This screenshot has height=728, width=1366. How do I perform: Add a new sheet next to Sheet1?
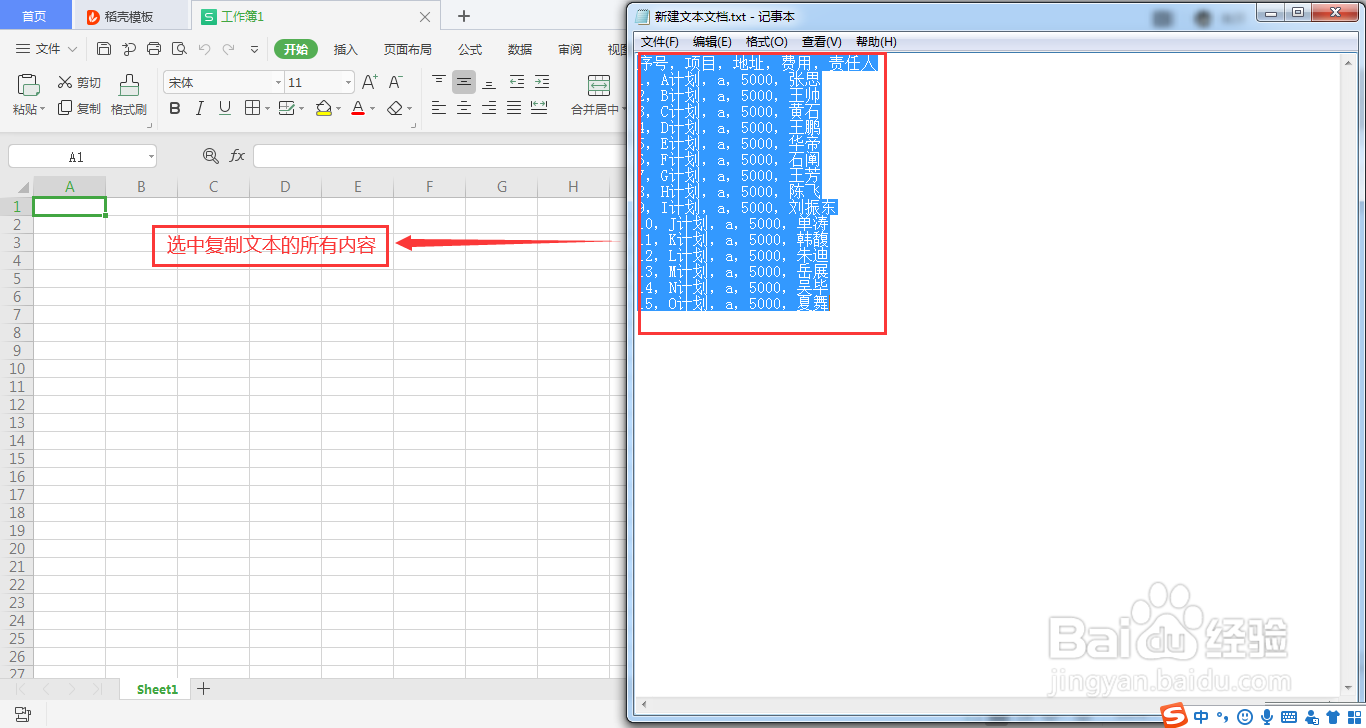[x=204, y=689]
